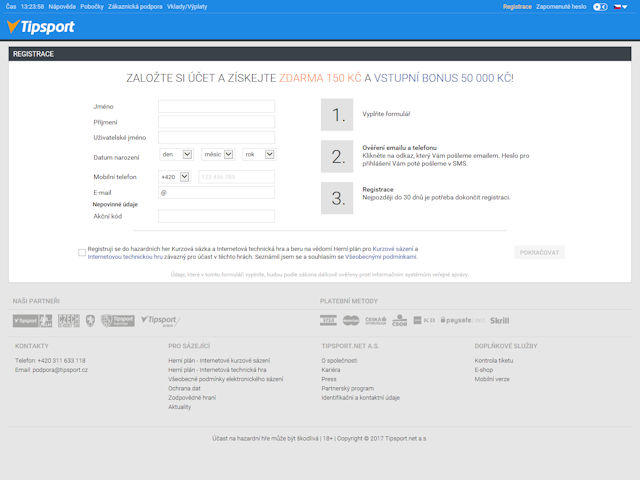Open Zodpovědné hraní footer link
The image size is (640, 480).
coord(192,398)
